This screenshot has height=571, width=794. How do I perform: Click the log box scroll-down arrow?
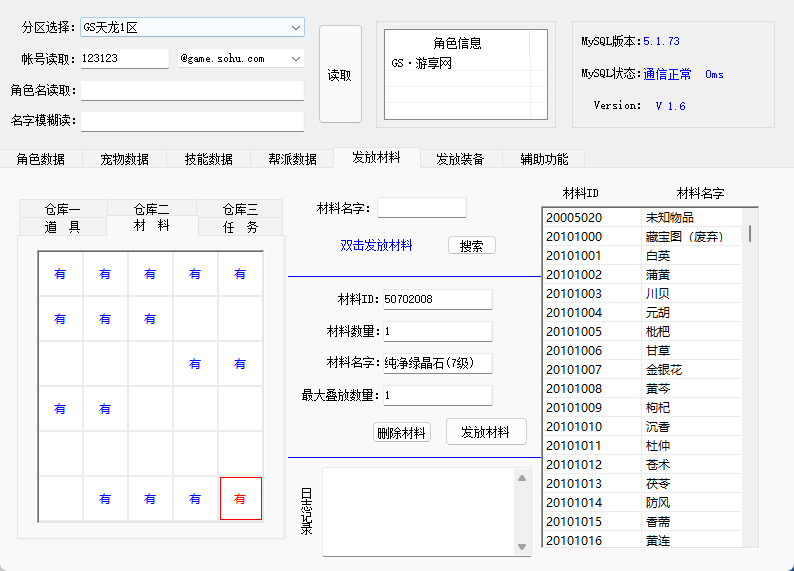click(521, 545)
